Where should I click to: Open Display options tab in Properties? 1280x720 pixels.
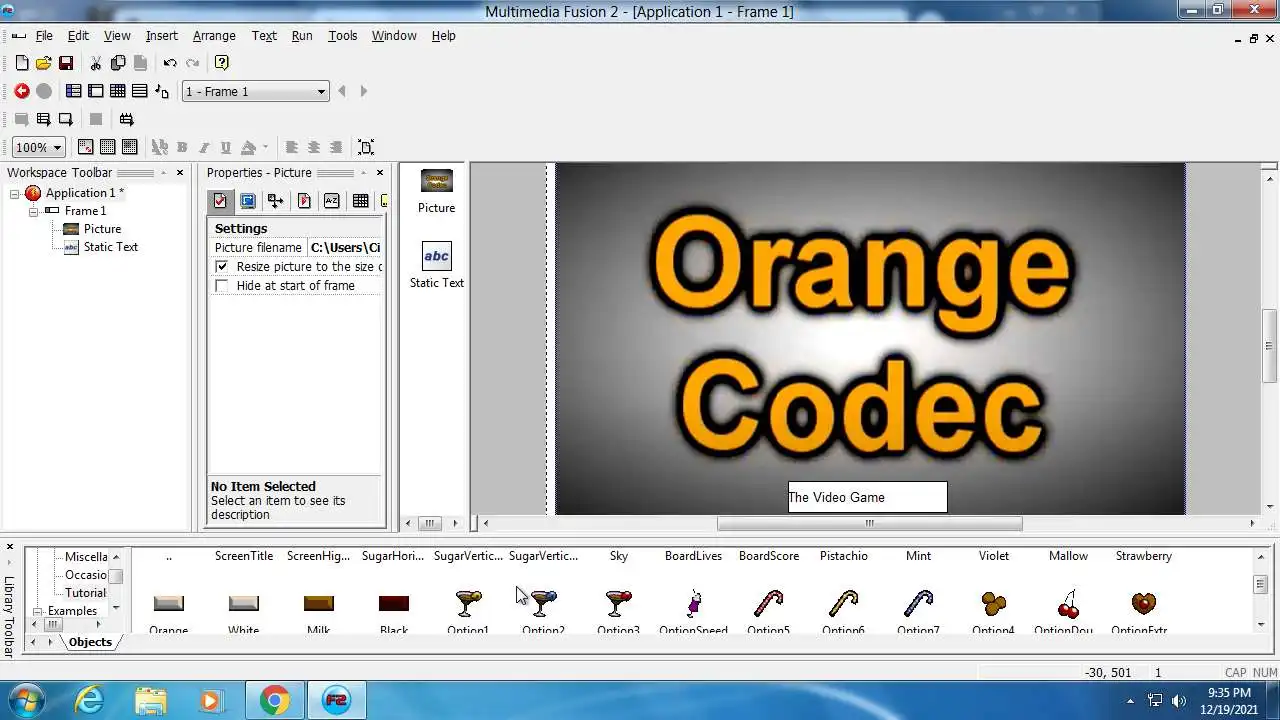click(x=248, y=201)
